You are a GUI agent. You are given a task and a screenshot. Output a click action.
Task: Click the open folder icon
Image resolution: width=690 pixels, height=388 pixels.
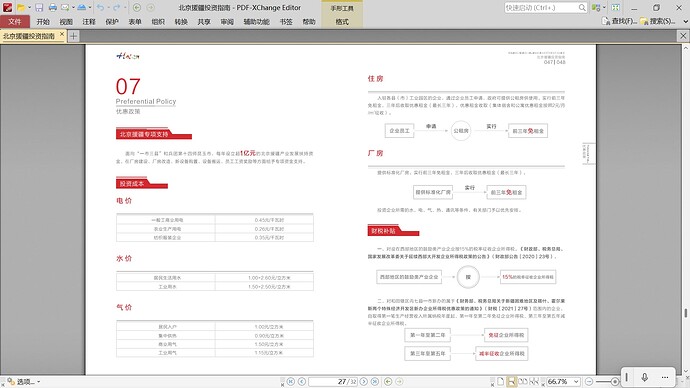point(21,7)
